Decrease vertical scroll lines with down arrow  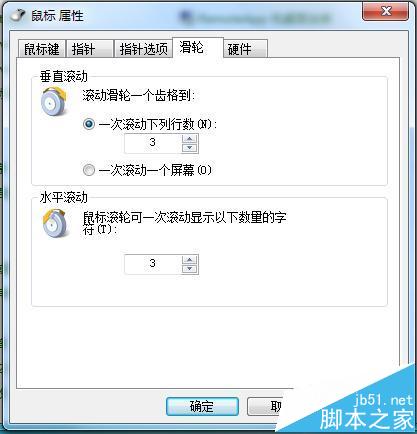point(190,148)
